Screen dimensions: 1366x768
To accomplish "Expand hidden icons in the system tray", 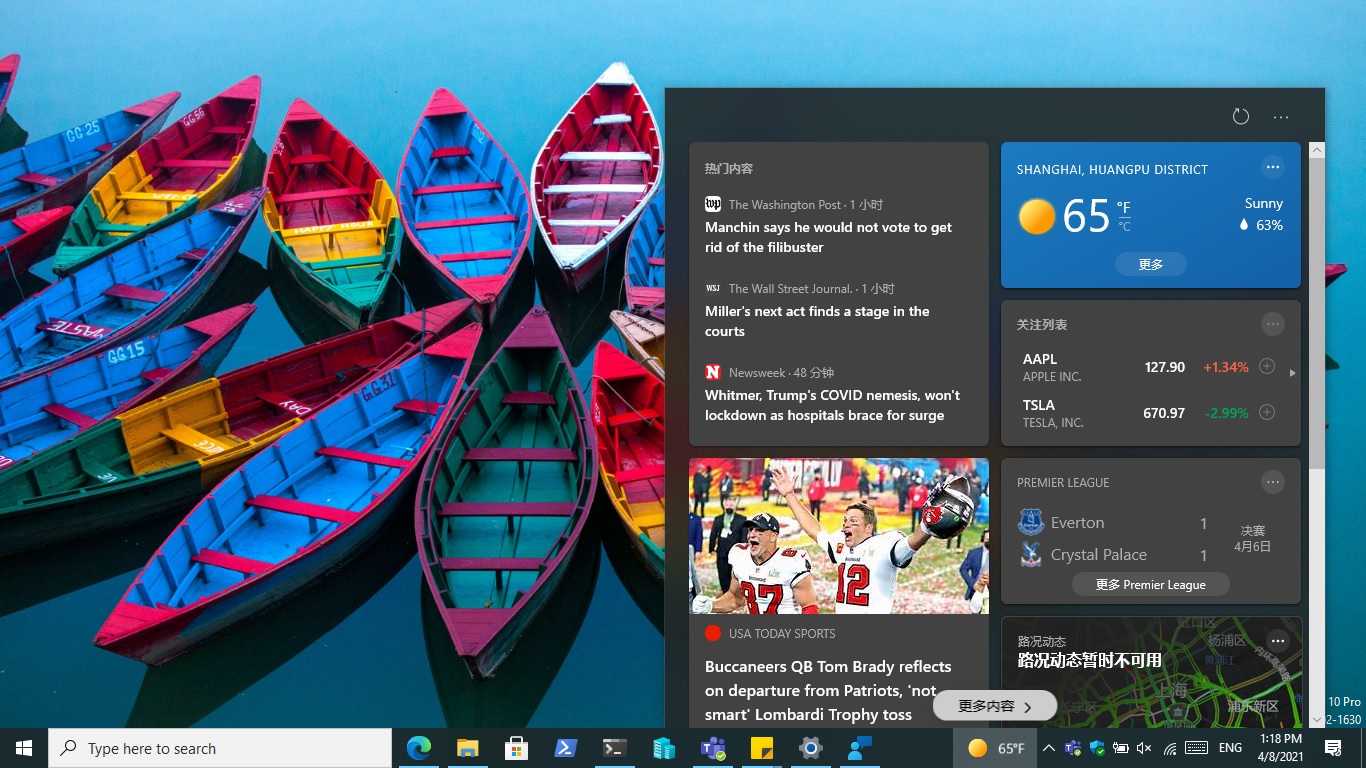I will click(1048, 747).
